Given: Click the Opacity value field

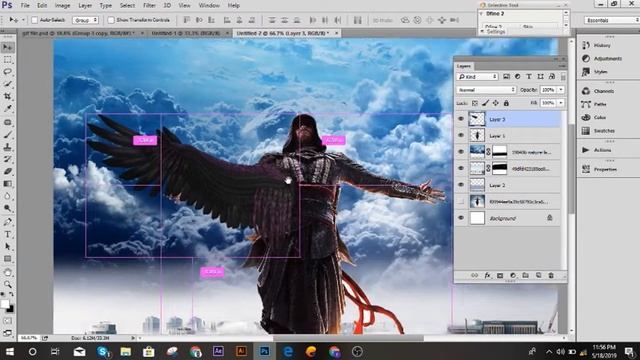Looking at the screenshot, I should pos(548,89).
